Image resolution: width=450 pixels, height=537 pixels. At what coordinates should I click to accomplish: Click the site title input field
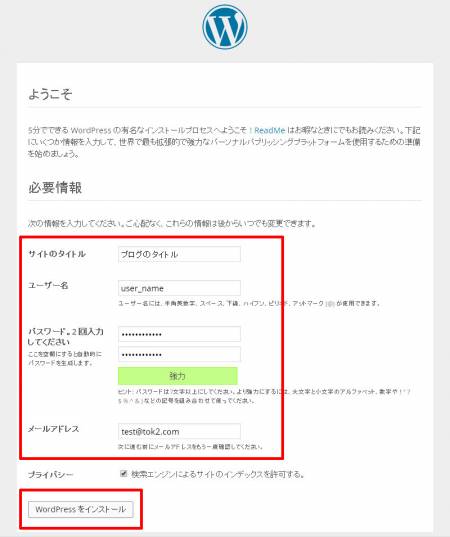pos(179,254)
